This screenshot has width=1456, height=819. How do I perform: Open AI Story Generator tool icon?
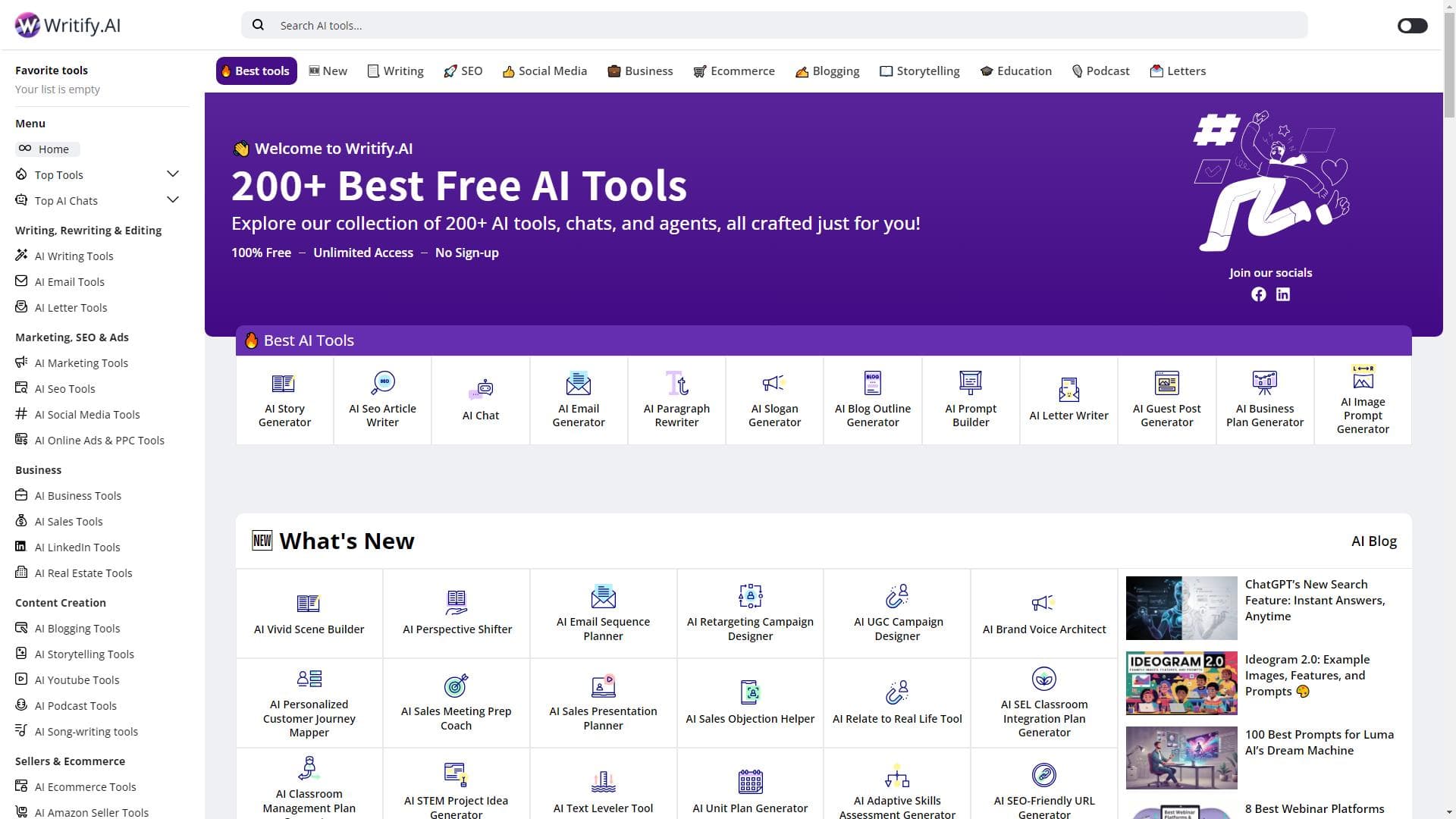284,384
